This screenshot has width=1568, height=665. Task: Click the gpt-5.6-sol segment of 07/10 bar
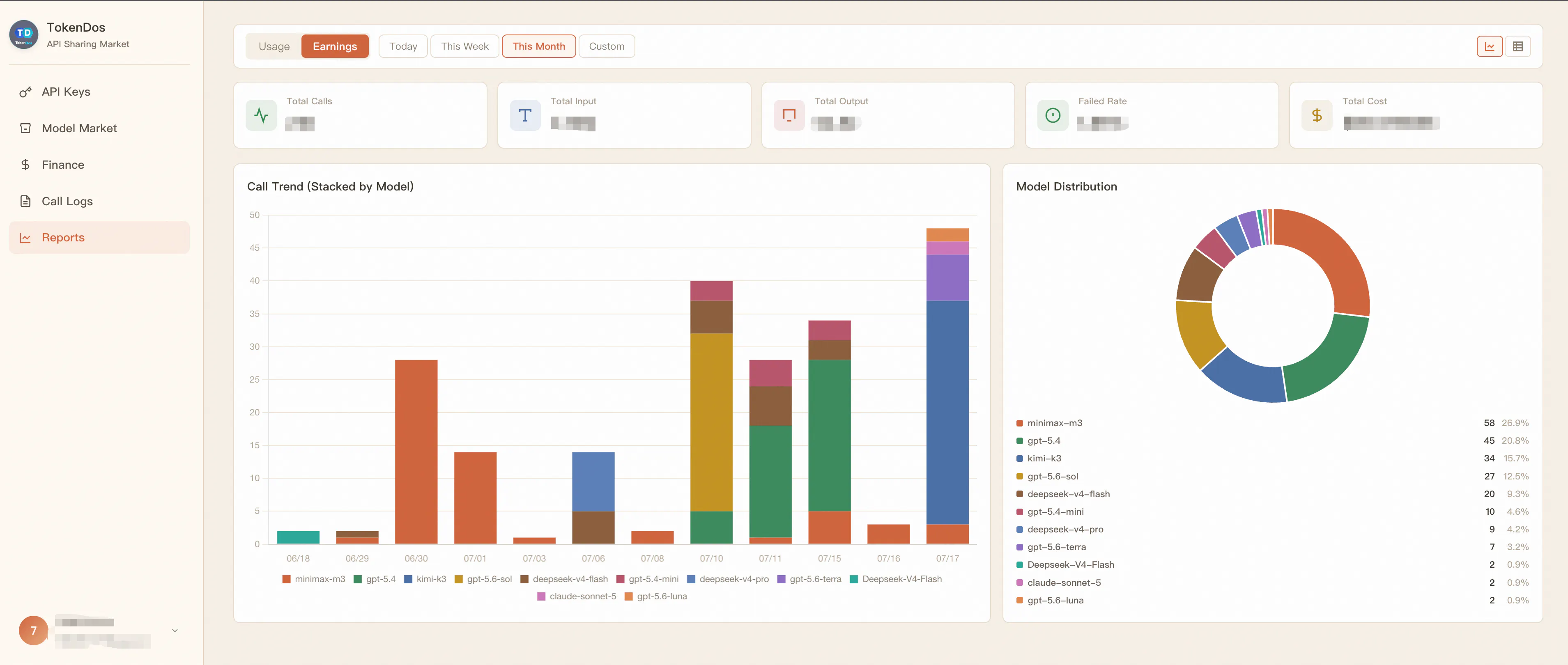pos(711,422)
